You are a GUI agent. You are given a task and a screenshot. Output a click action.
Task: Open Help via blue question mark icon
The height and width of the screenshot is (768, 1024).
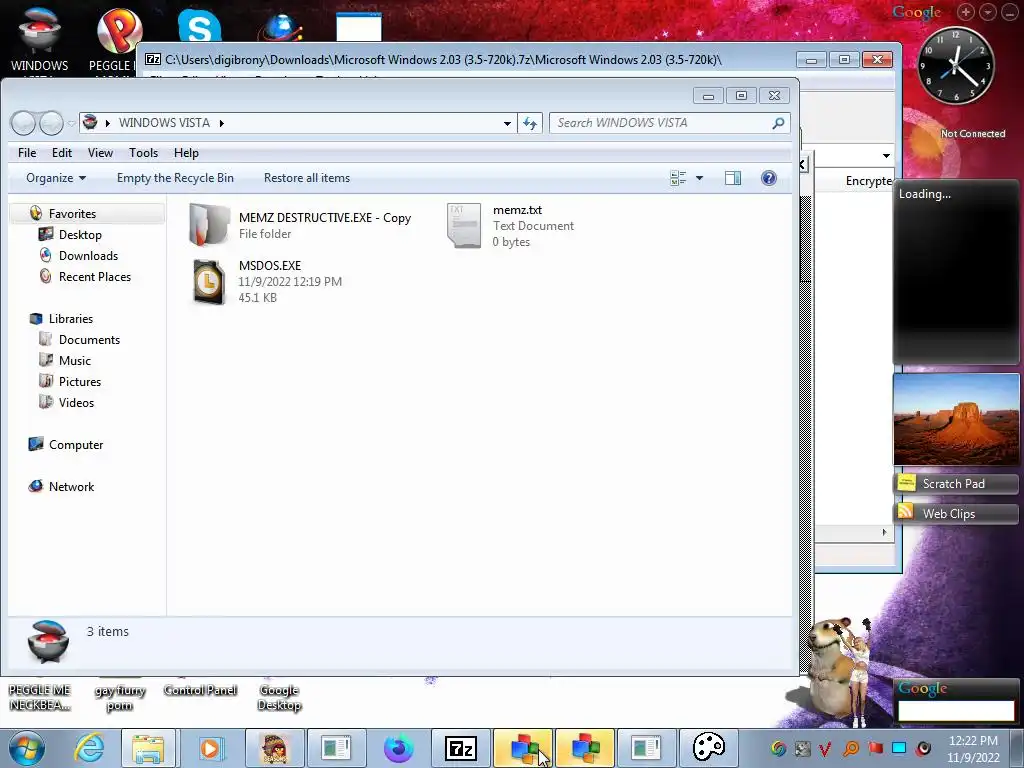tap(769, 178)
